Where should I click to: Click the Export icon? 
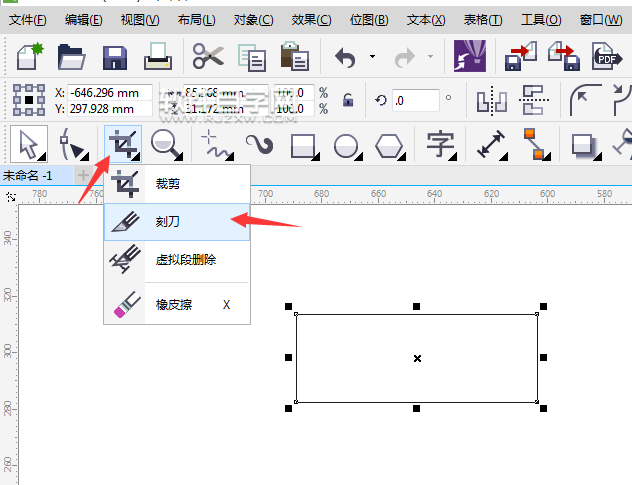tap(564, 56)
